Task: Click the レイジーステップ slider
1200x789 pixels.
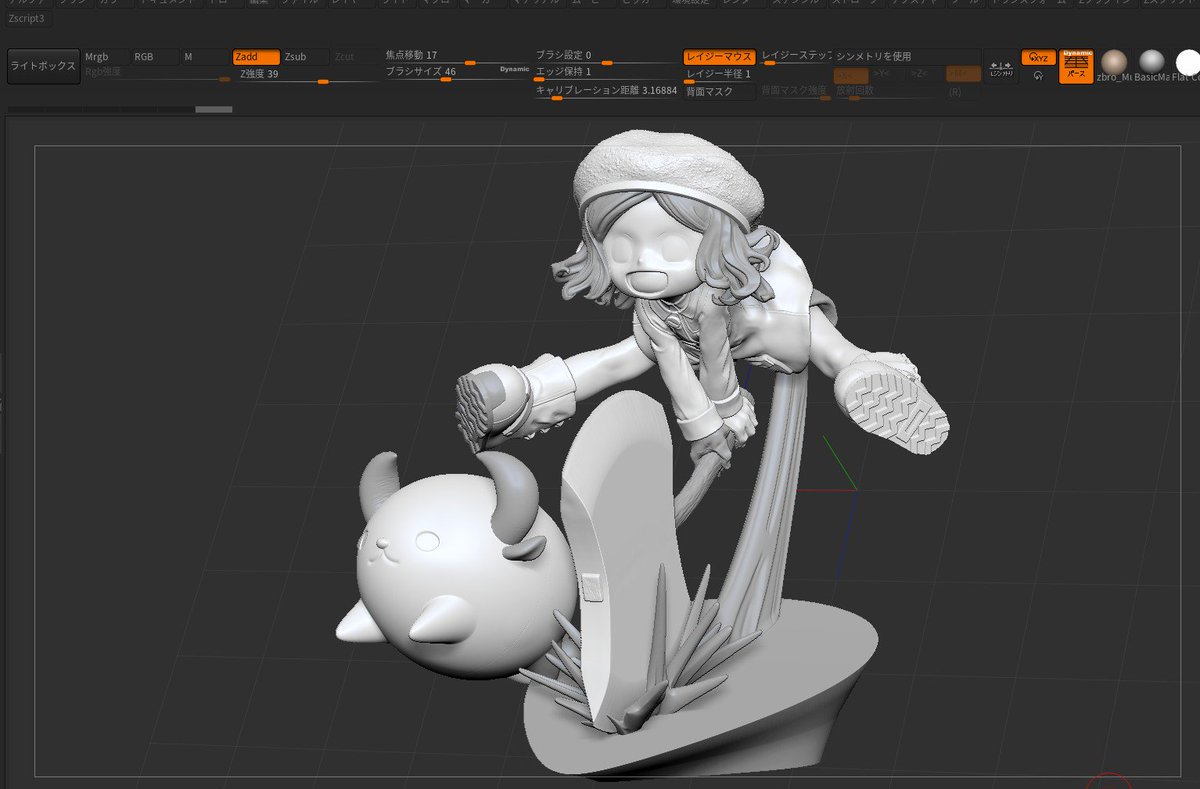Action: coord(795,57)
